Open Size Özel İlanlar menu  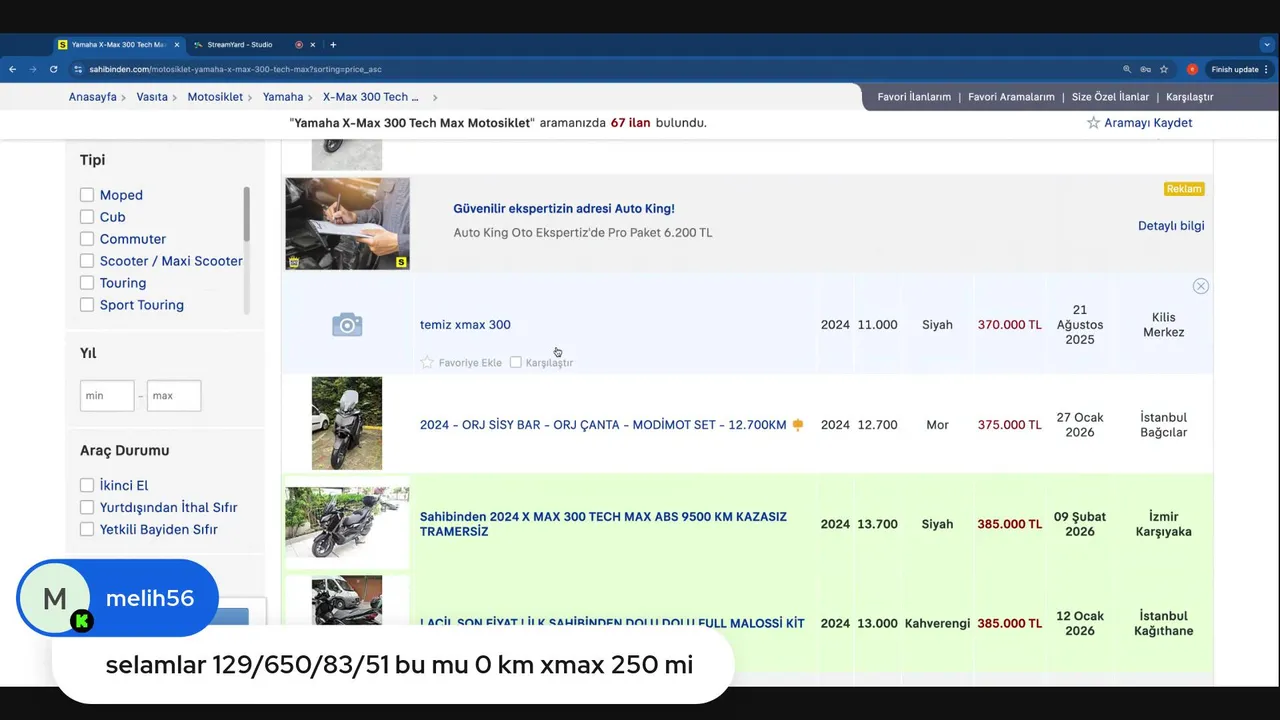[x=1110, y=97]
